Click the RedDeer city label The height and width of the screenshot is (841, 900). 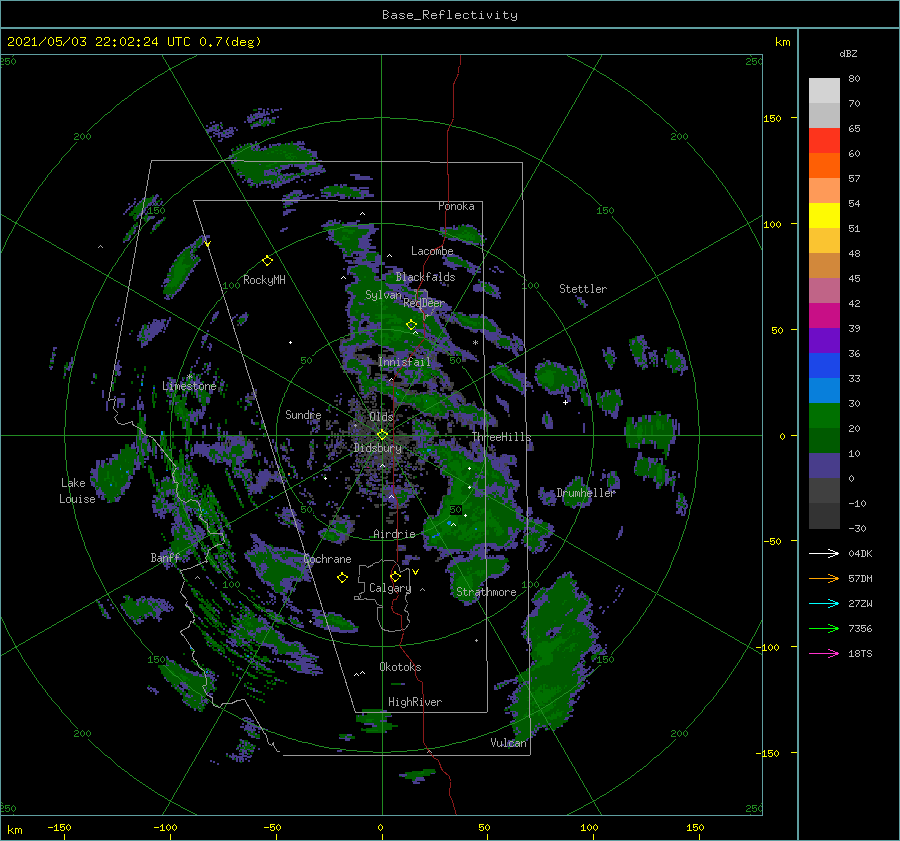pyautogui.click(x=424, y=303)
